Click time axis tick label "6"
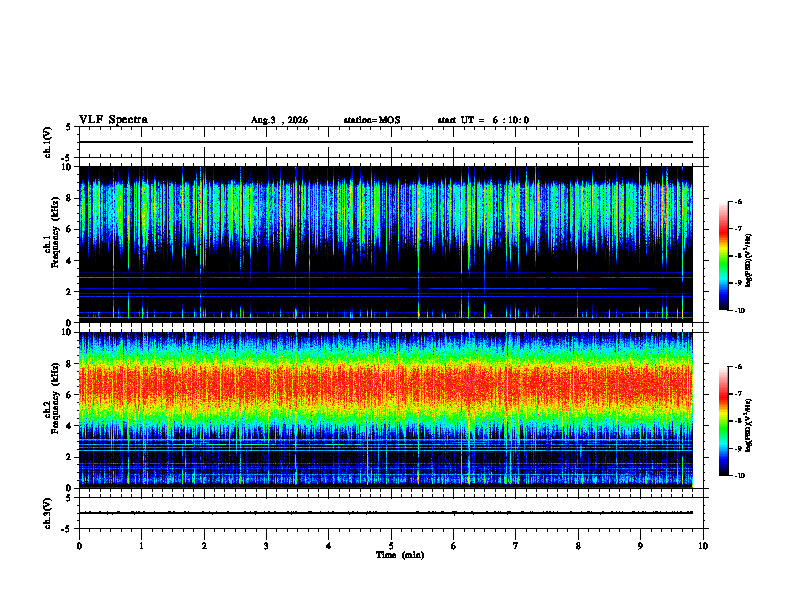 click(x=454, y=546)
